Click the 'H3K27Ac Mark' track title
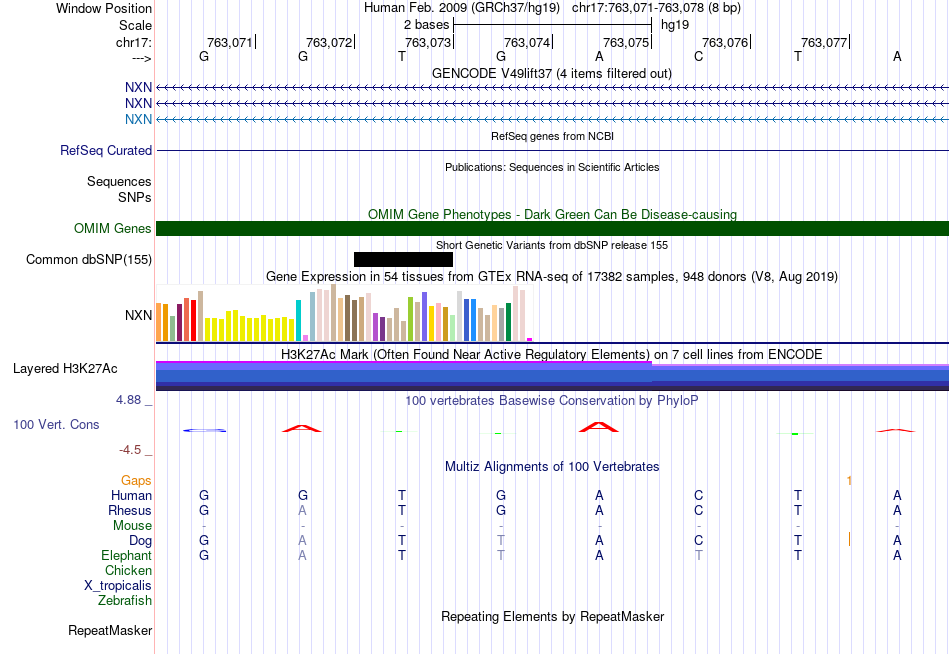 click(x=552, y=355)
